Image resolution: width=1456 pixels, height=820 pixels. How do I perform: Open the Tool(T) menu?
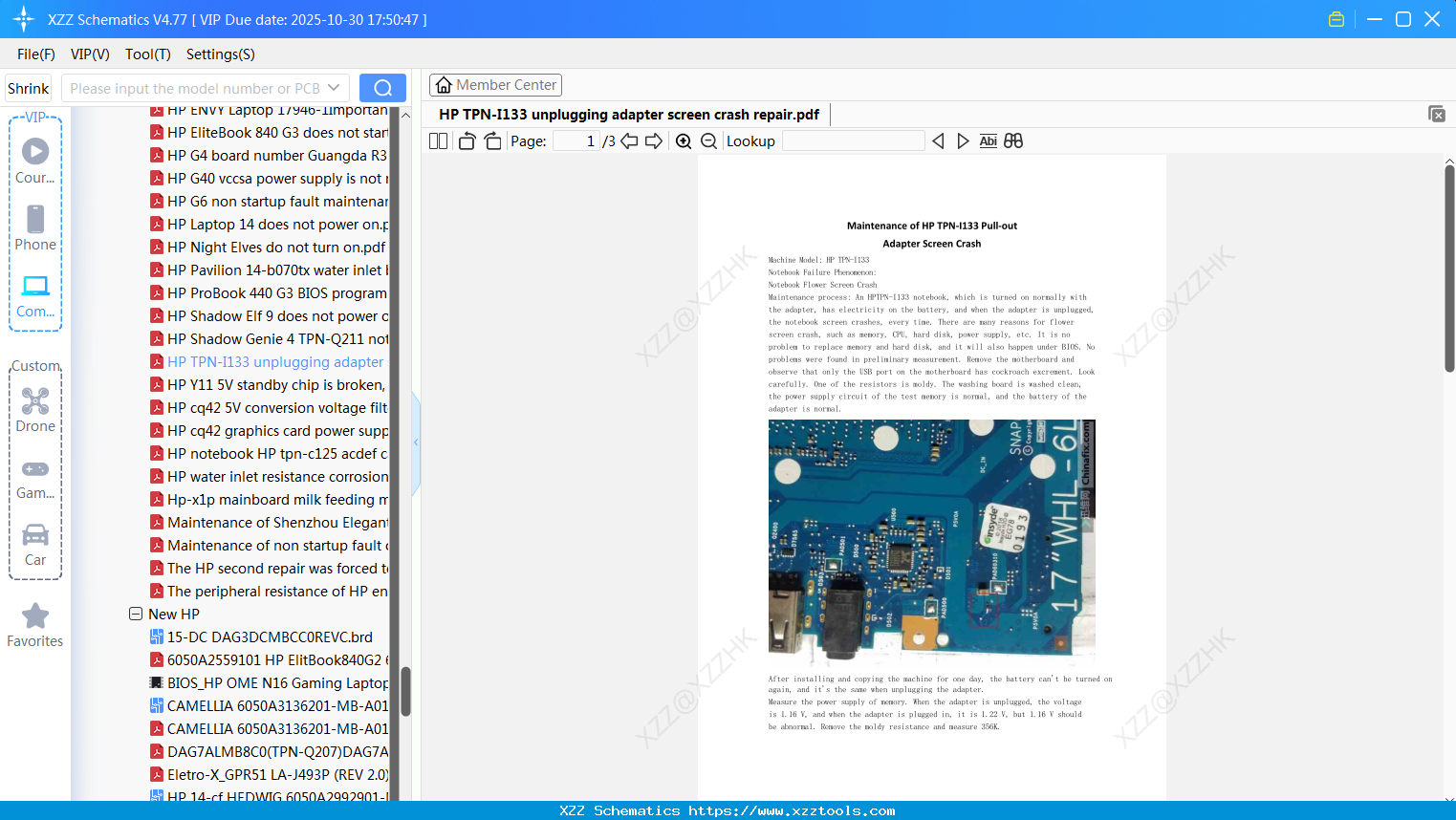coord(148,54)
